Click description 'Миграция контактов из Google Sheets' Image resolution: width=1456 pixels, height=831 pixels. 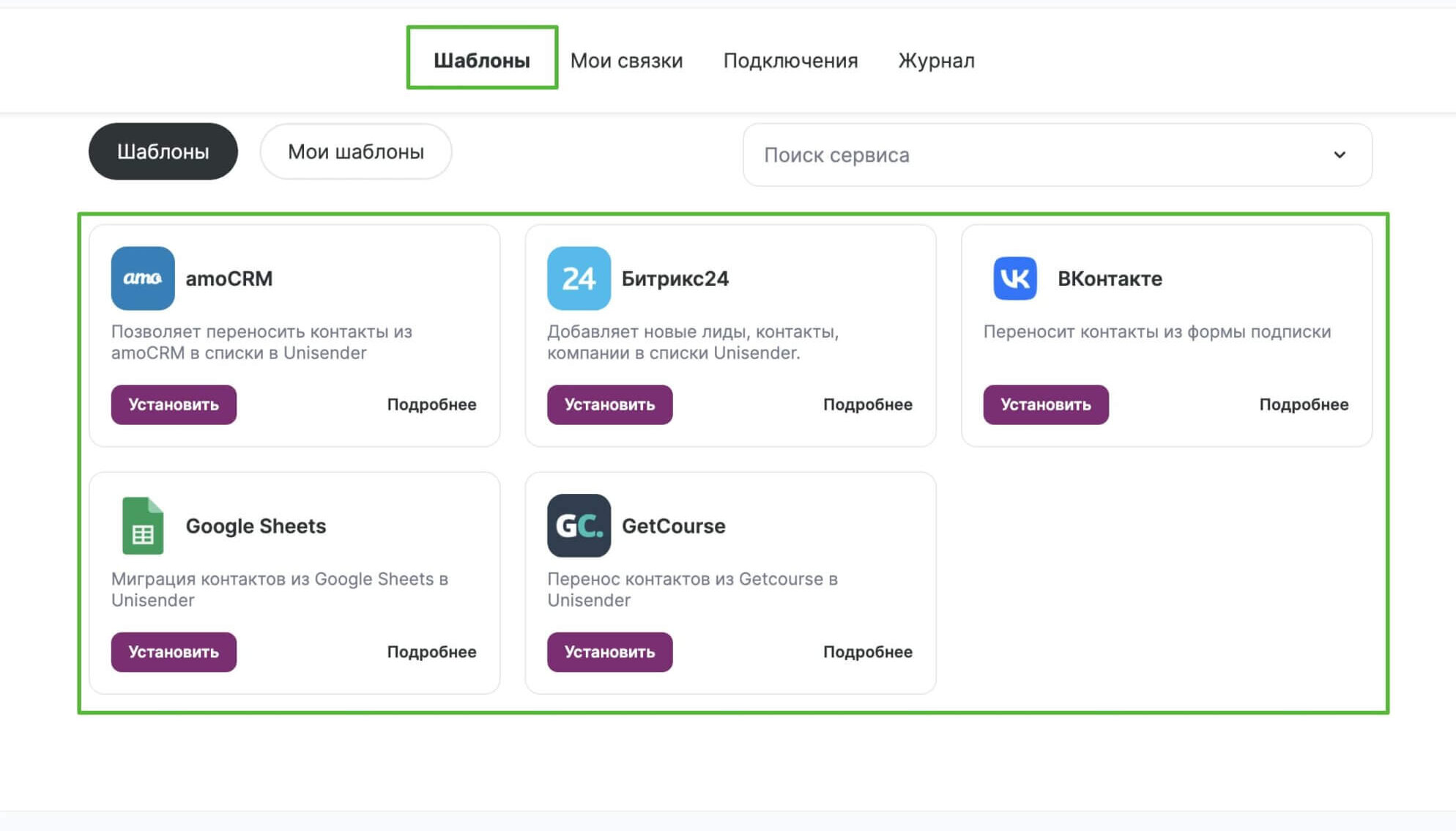coord(280,589)
